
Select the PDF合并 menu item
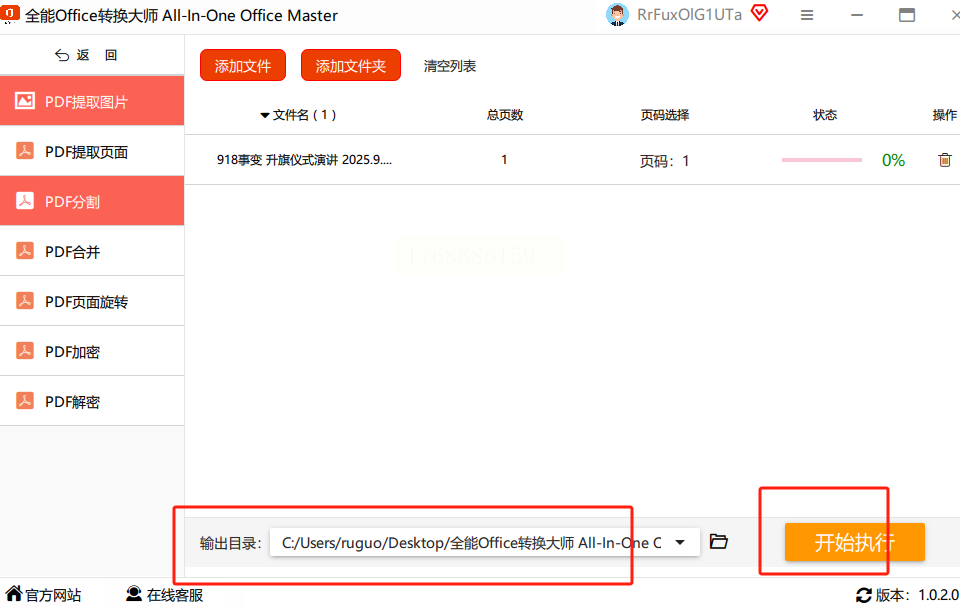(x=92, y=251)
